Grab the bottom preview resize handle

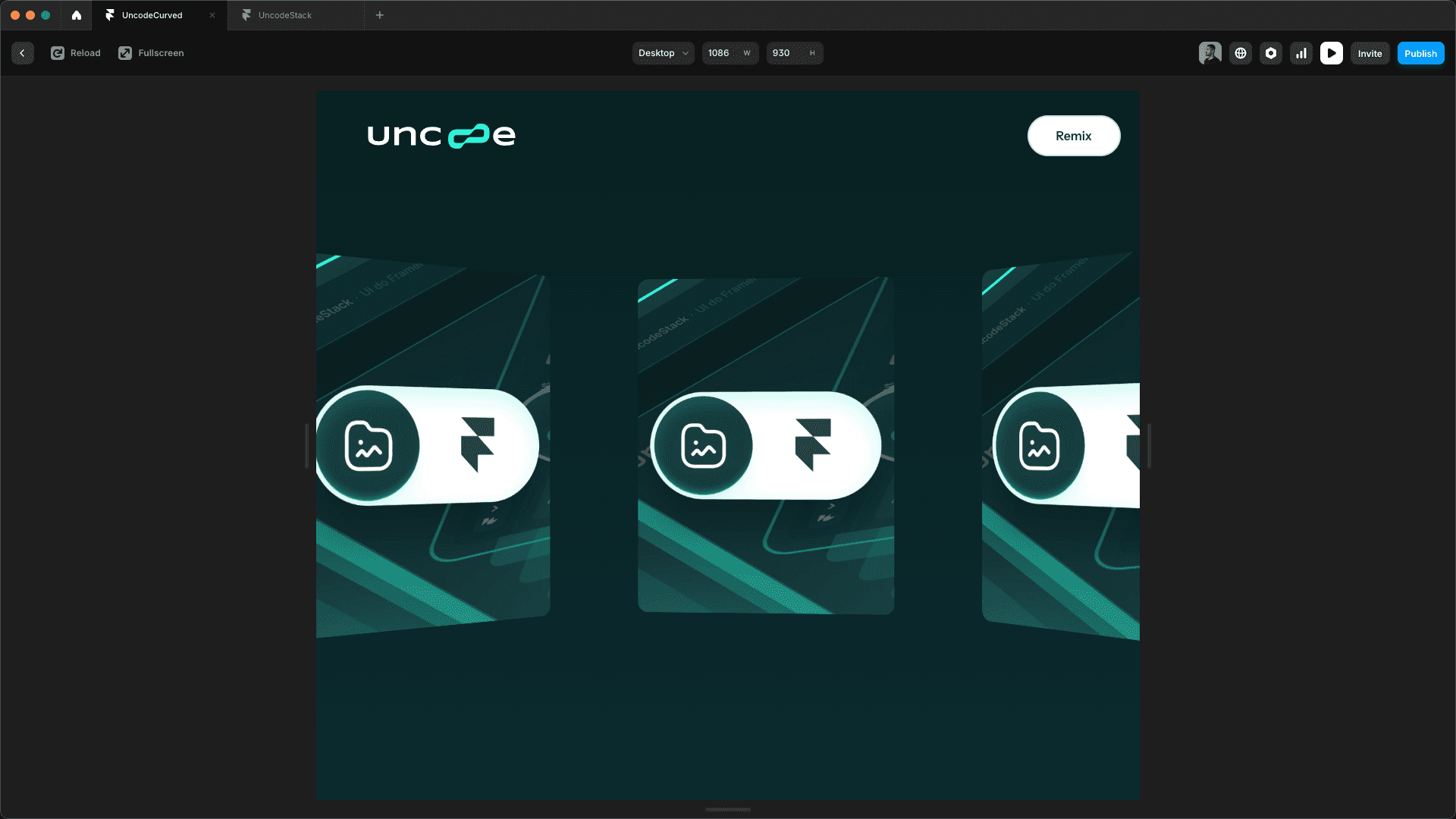tap(728, 809)
